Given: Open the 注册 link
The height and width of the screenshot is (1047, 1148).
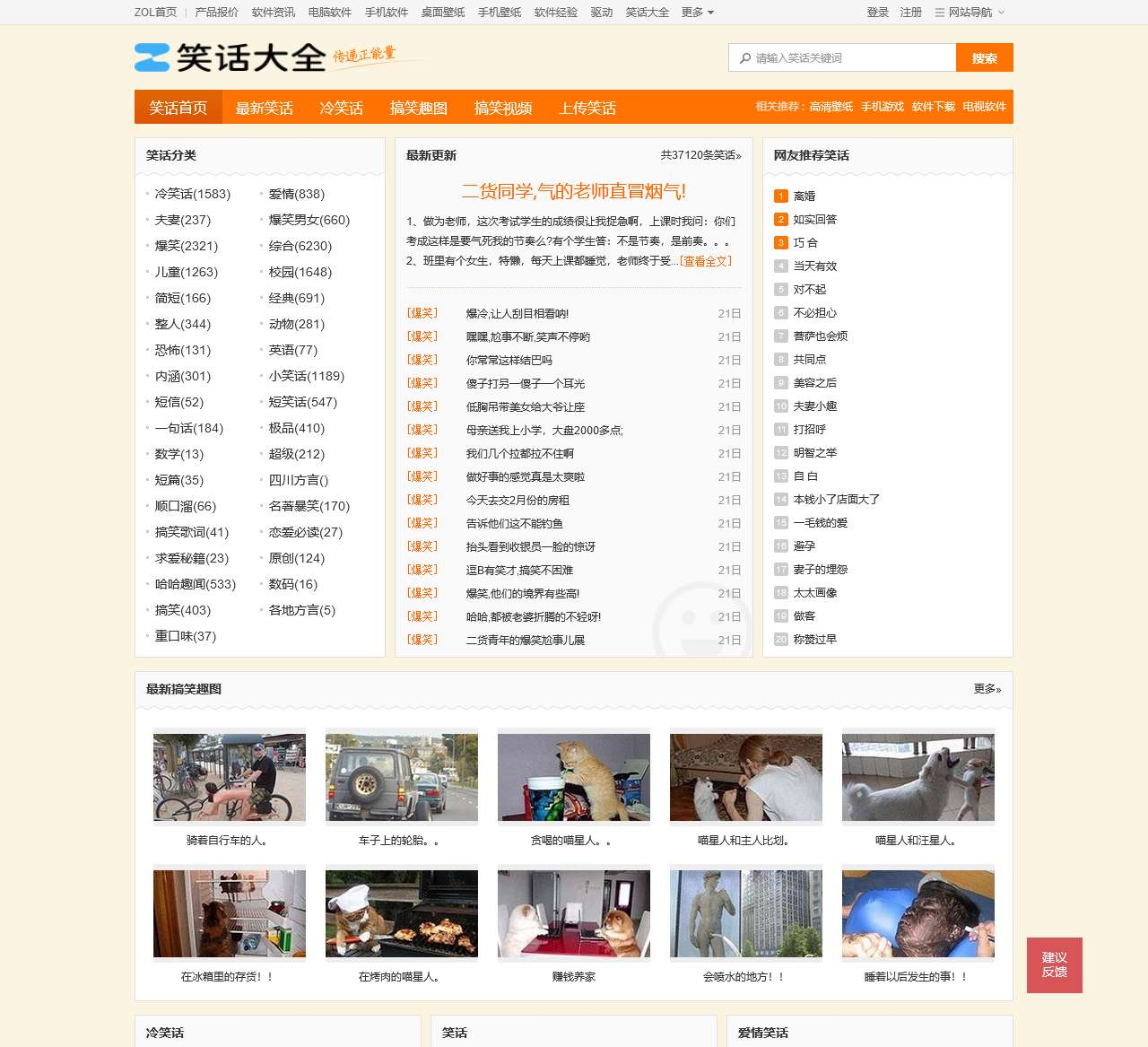Looking at the screenshot, I should (x=911, y=13).
